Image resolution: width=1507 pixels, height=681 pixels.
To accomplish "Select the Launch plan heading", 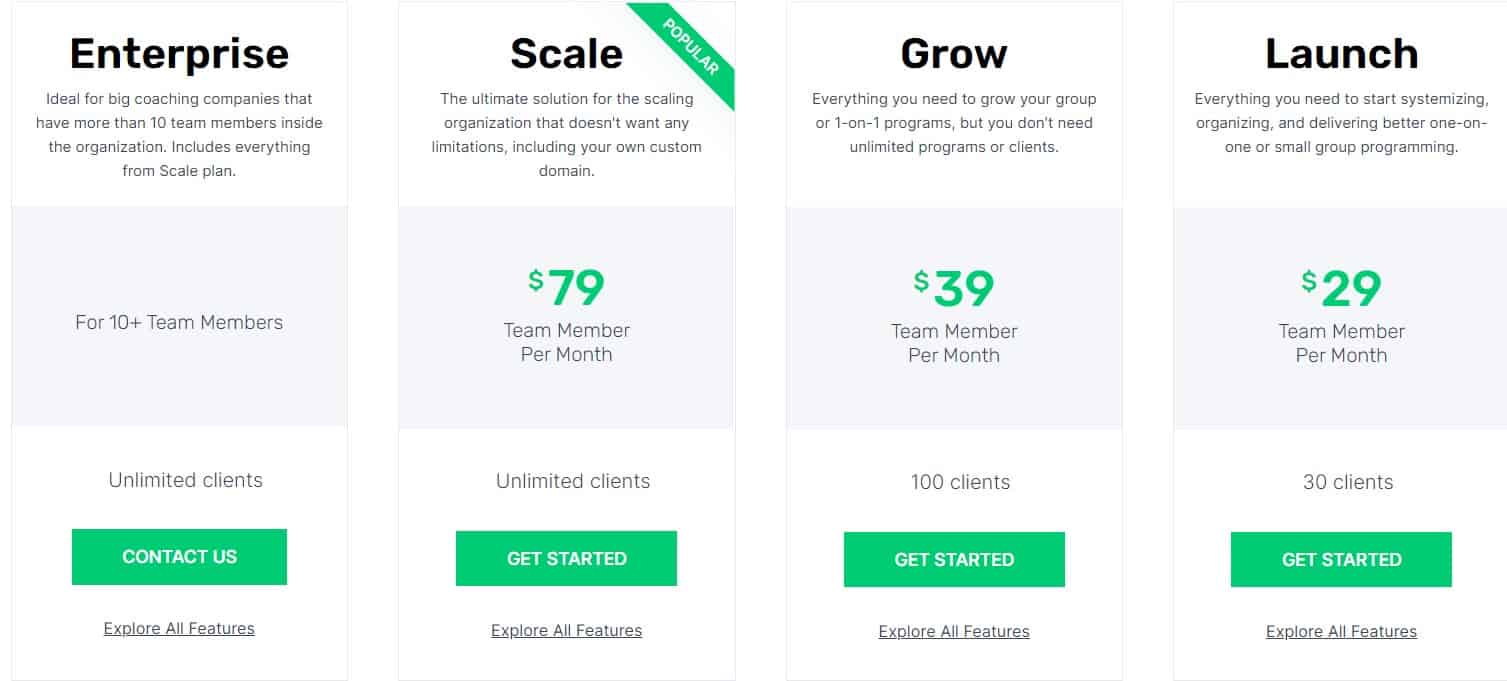I will [x=1341, y=54].
